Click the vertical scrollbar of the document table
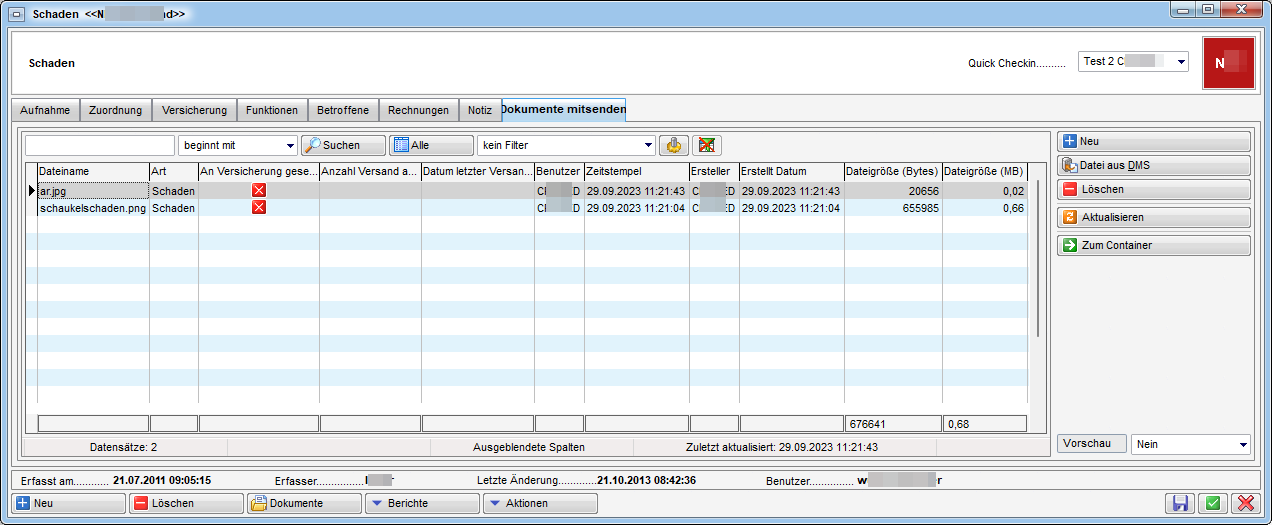The height and width of the screenshot is (525, 1272). tap(1038, 260)
